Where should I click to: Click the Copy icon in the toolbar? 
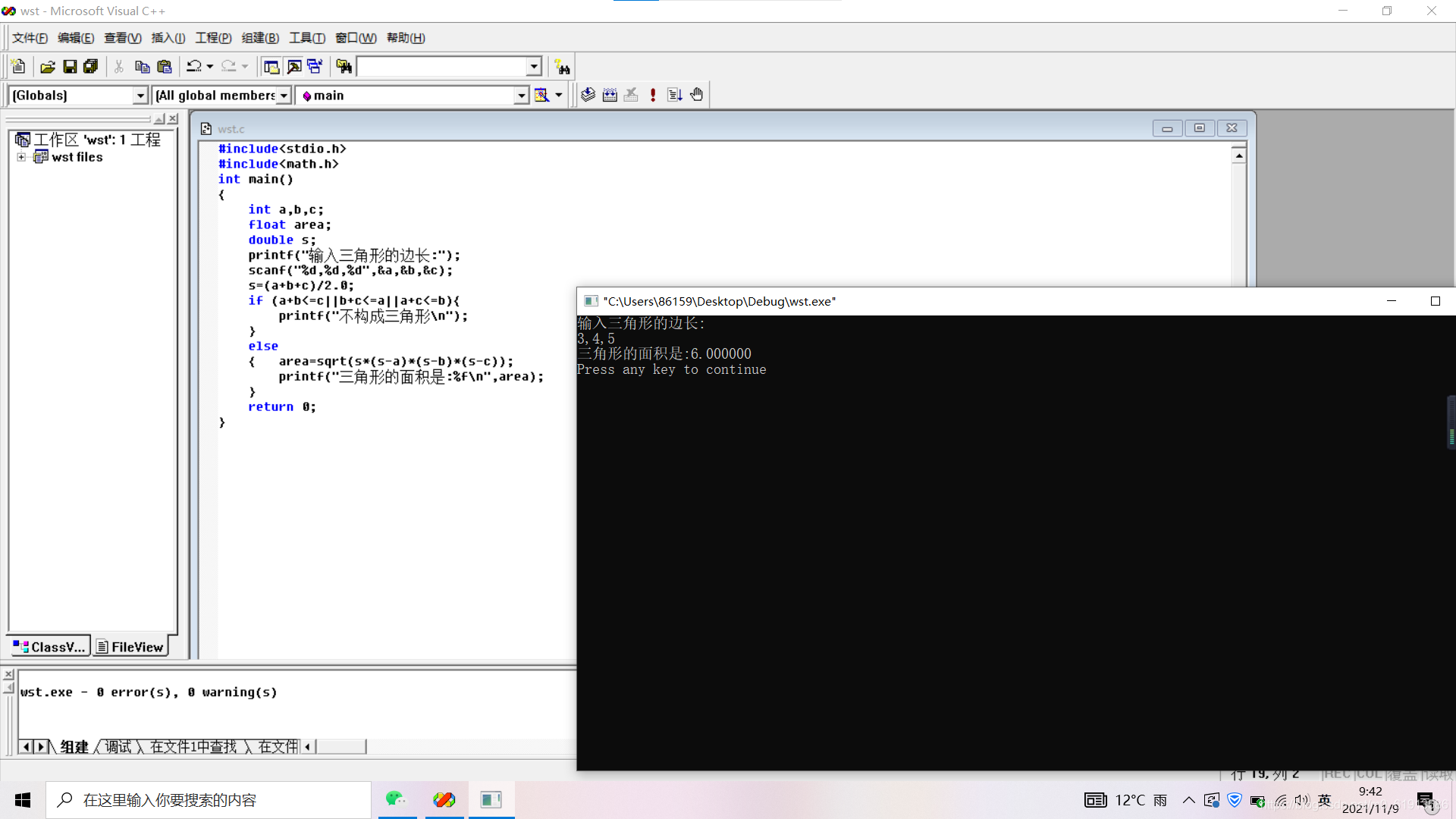[x=142, y=67]
